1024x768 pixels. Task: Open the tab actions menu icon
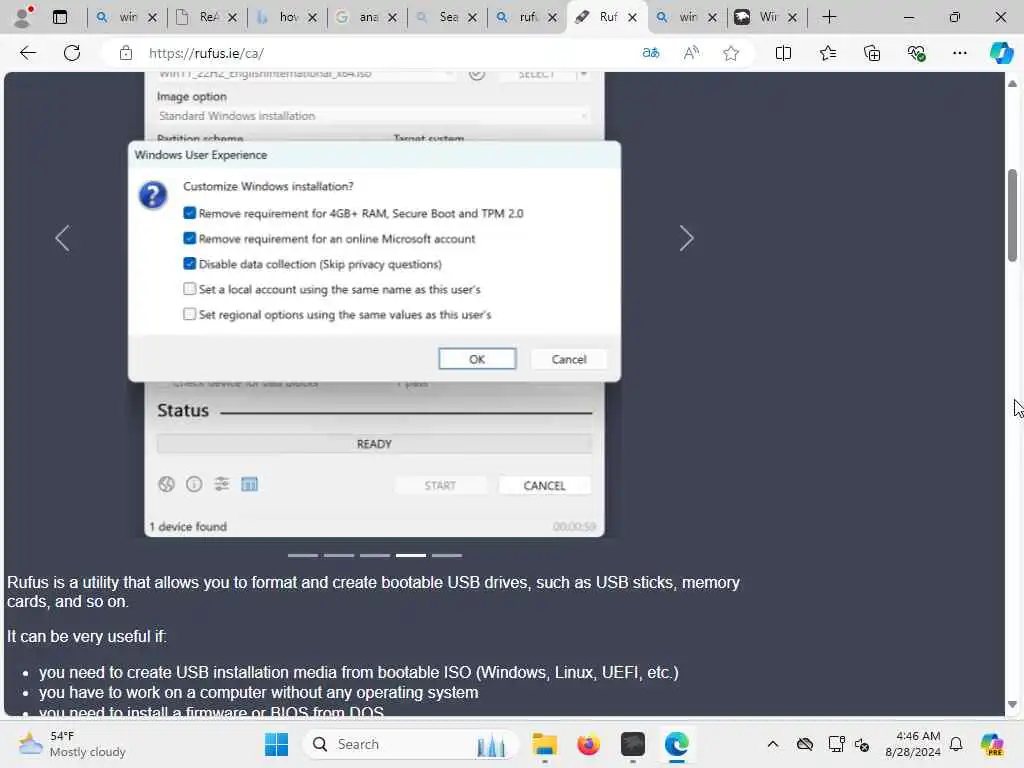point(59,17)
